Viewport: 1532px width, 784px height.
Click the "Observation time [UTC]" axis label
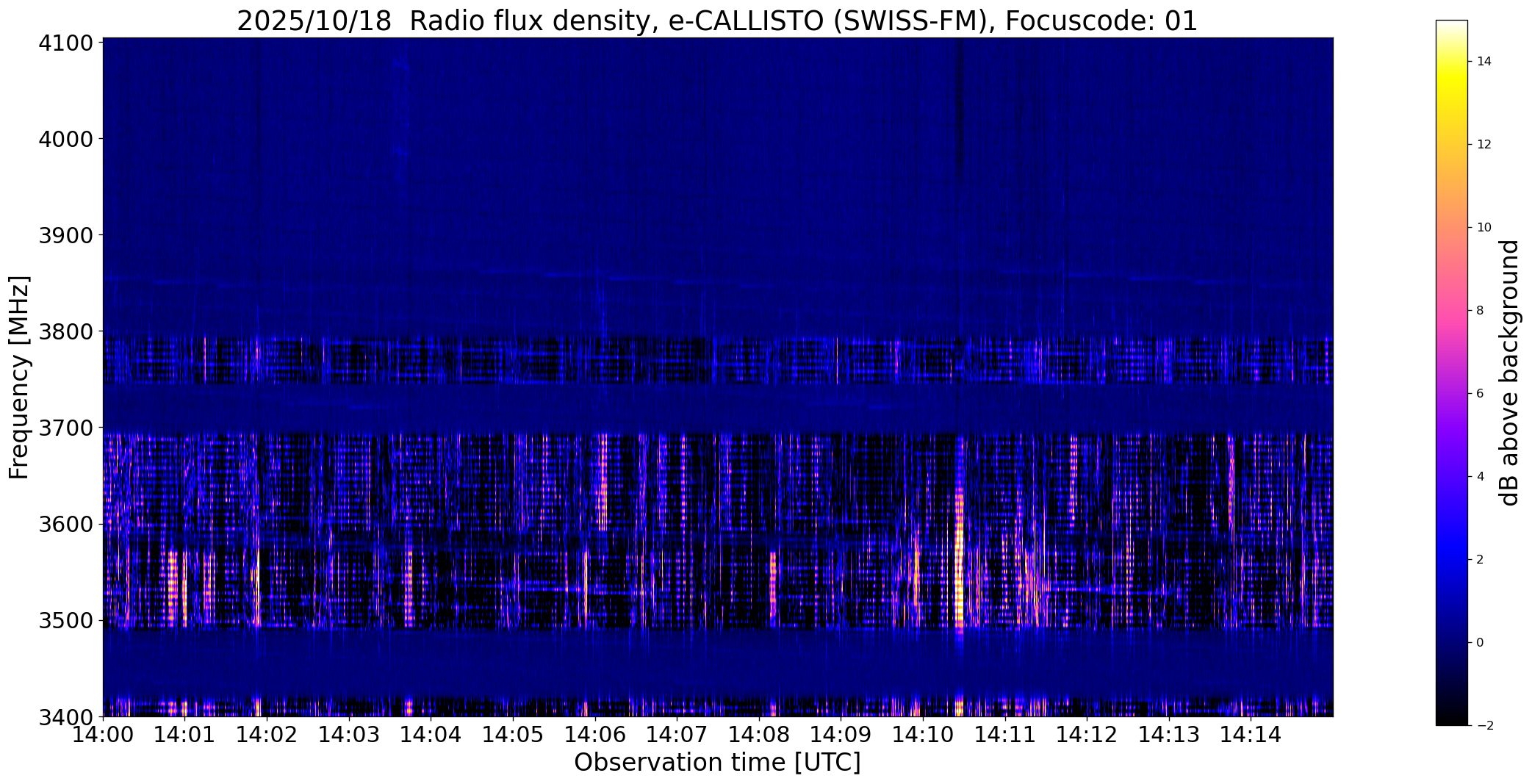click(x=717, y=763)
